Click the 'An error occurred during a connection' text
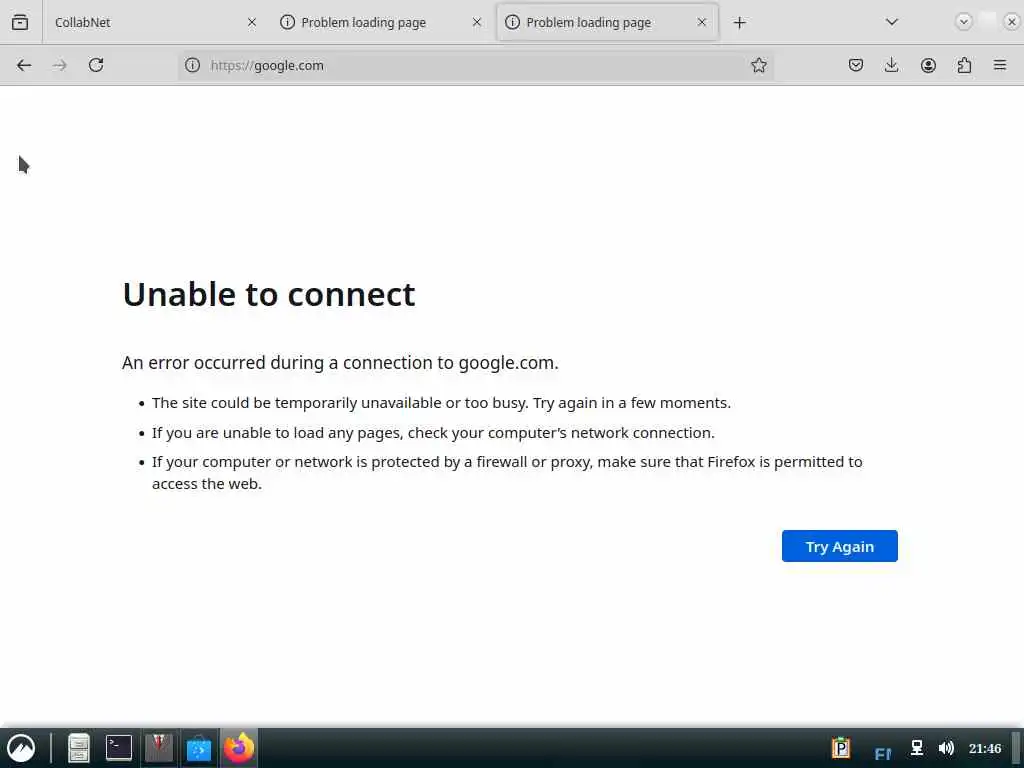The width and height of the screenshot is (1024, 768). point(340,362)
